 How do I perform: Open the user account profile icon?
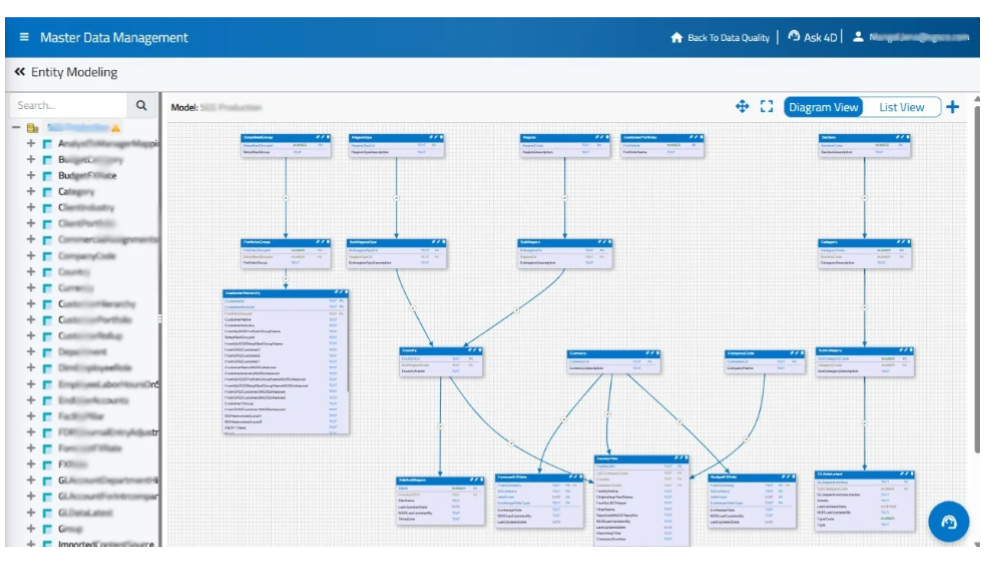[858, 37]
